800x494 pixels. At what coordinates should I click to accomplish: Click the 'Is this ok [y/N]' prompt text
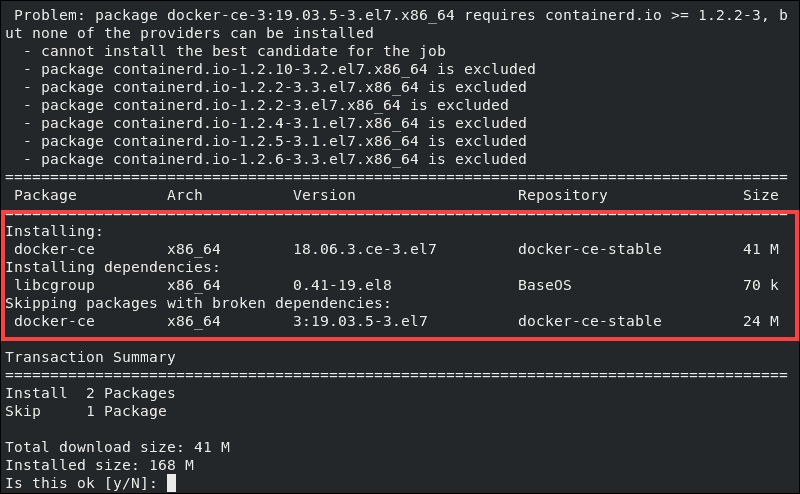click(x=81, y=483)
